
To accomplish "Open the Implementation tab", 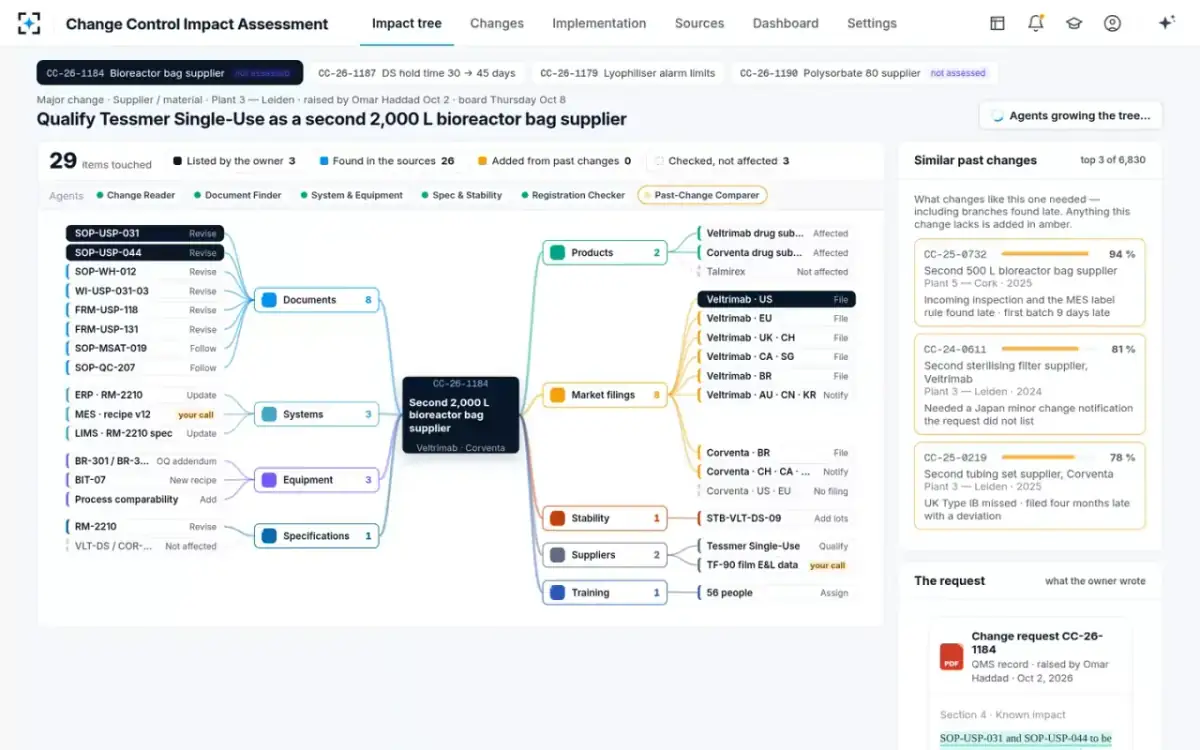I will [599, 23].
